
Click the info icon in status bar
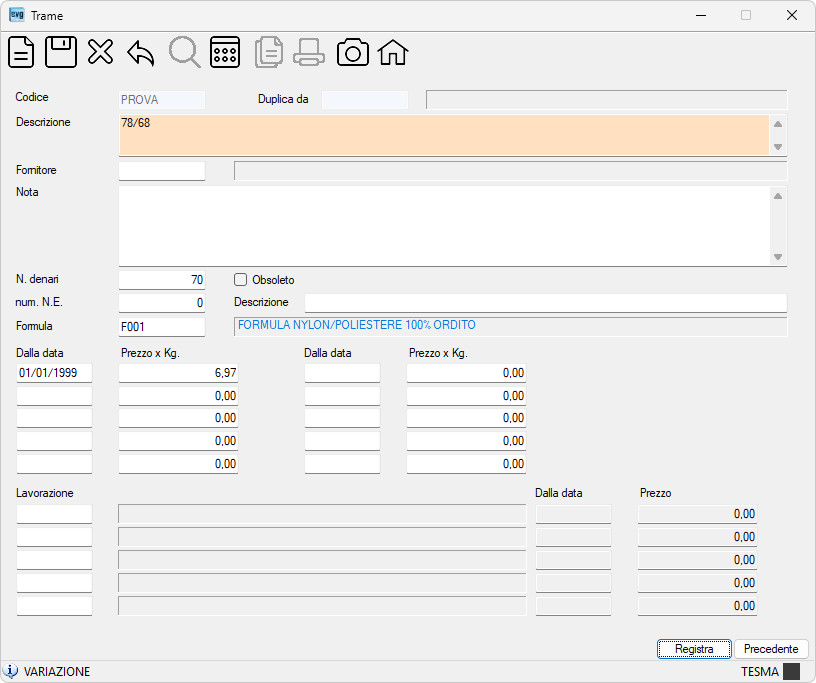pos(10,671)
